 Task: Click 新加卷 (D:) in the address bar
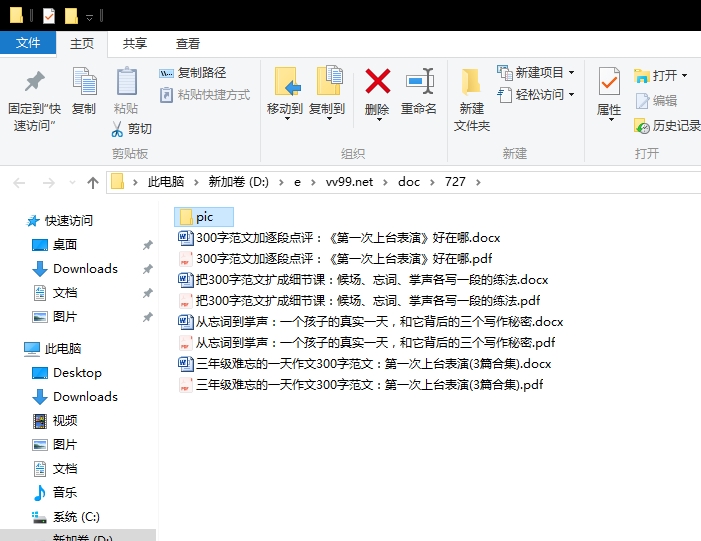(x=238, y=182)
